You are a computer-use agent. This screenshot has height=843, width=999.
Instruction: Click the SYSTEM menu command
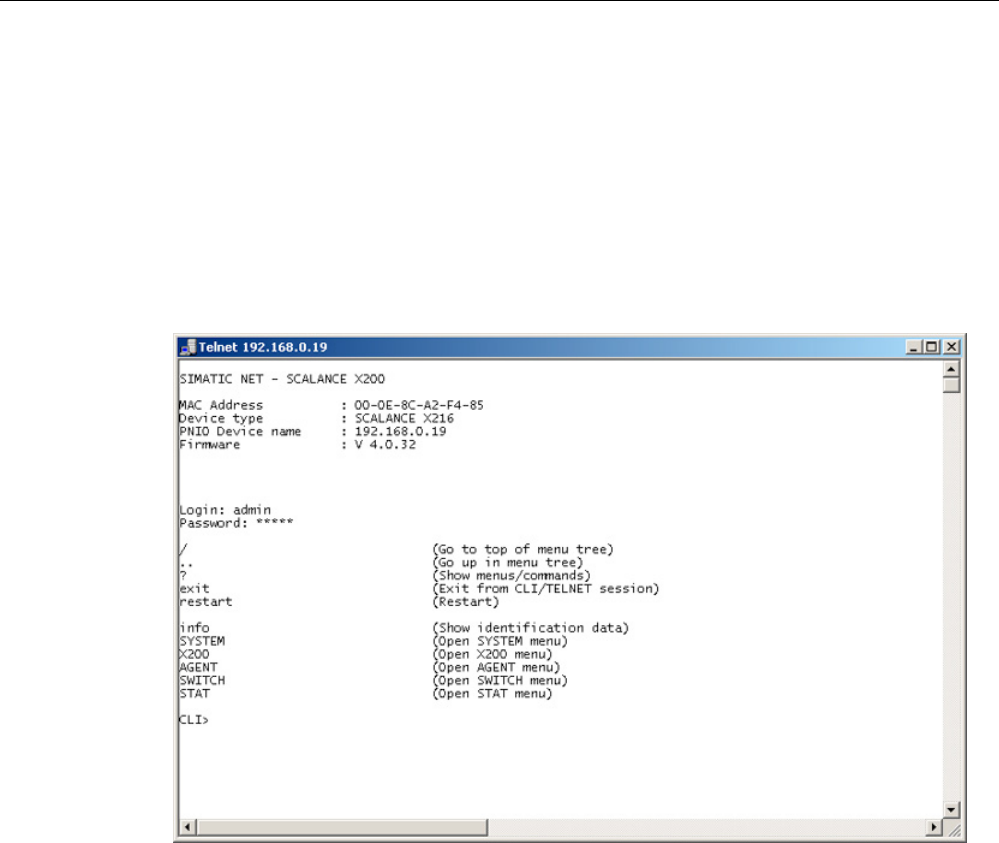click(x=202, y=641)
